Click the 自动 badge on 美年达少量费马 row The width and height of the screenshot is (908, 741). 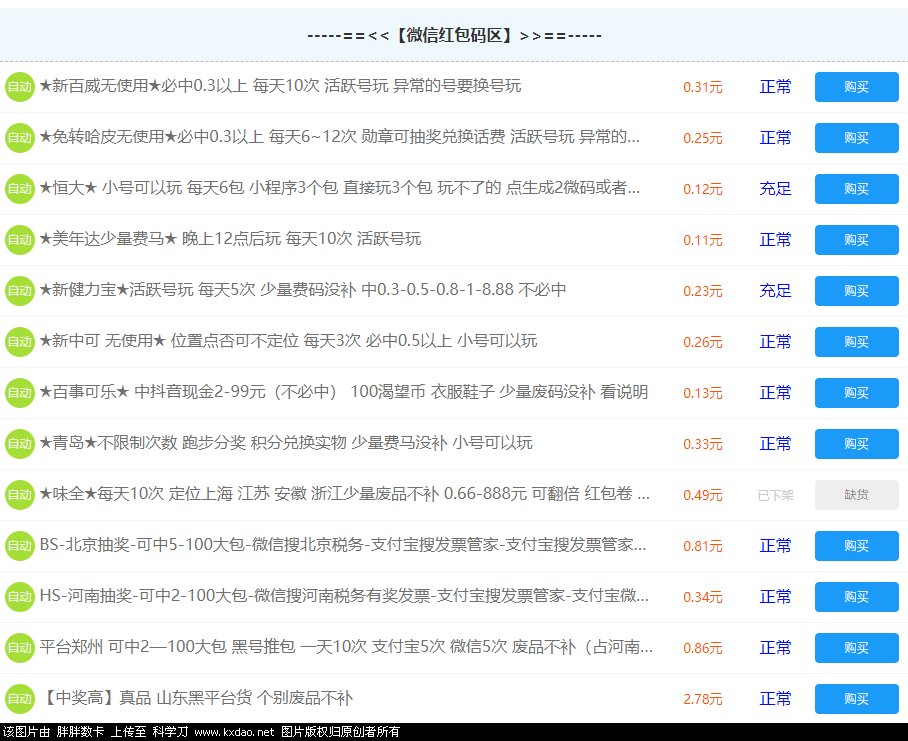(20, 240)
